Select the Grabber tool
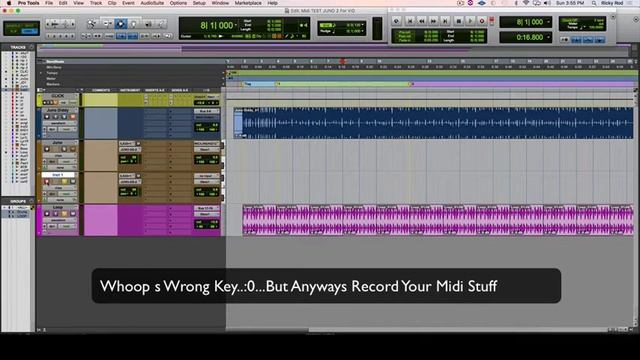 (x=134, y=24)
